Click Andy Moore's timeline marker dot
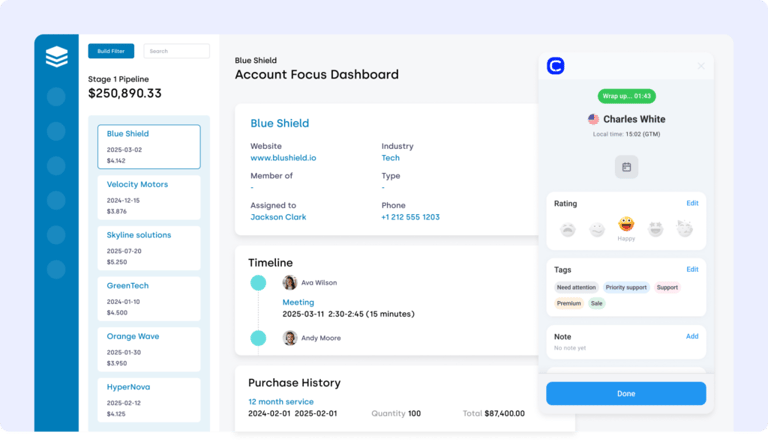The image size is (768, 441). click(x=258, y=338)
